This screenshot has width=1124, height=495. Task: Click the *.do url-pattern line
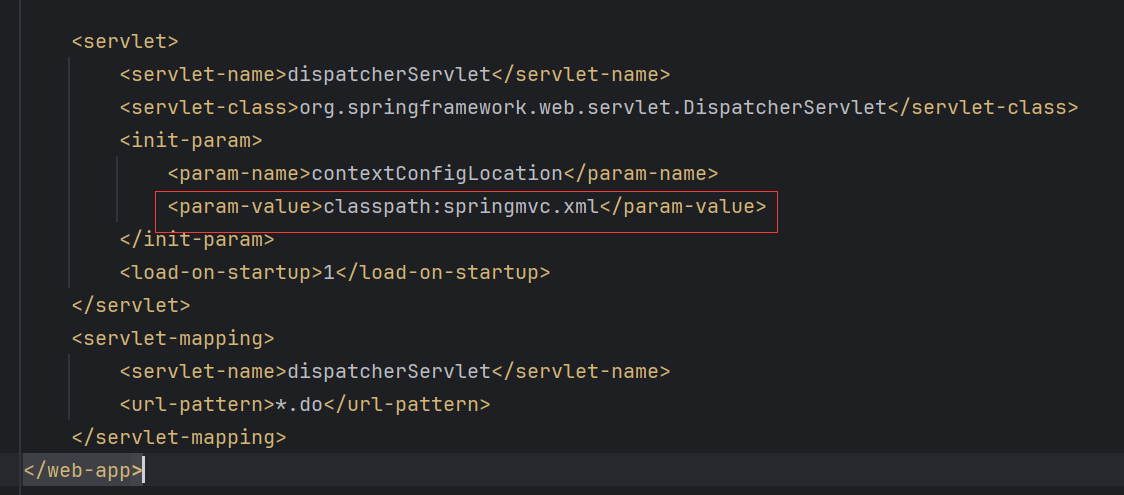(305, 405)
